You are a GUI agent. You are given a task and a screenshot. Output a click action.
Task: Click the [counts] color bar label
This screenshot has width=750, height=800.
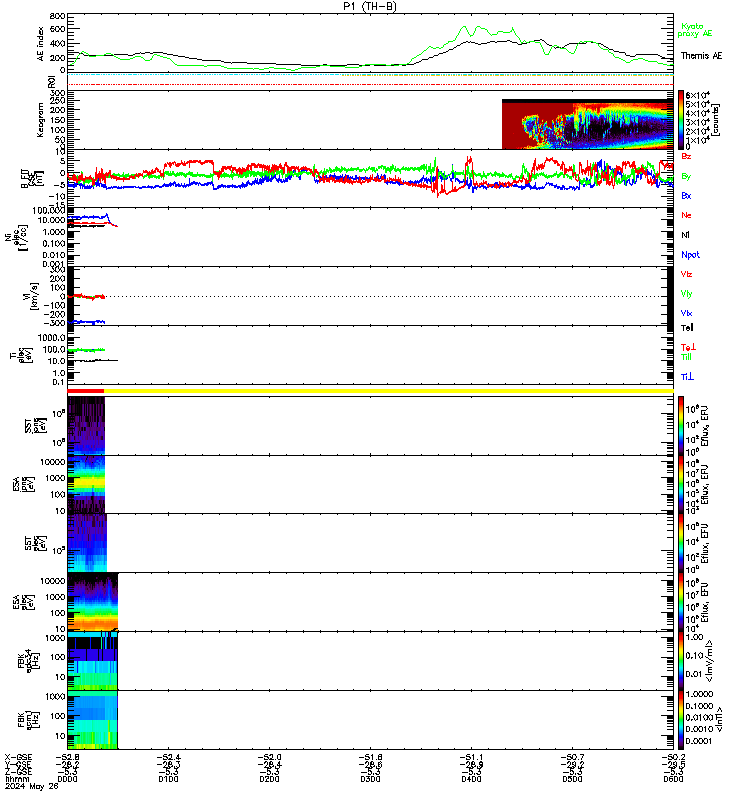tap(717, 120)
